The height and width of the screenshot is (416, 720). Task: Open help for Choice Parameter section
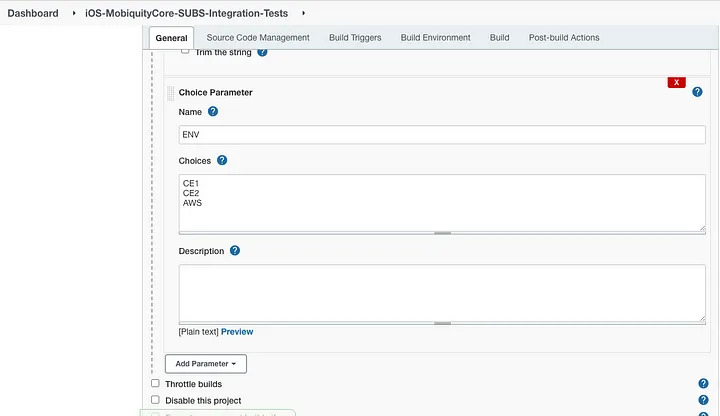(697, 91)
